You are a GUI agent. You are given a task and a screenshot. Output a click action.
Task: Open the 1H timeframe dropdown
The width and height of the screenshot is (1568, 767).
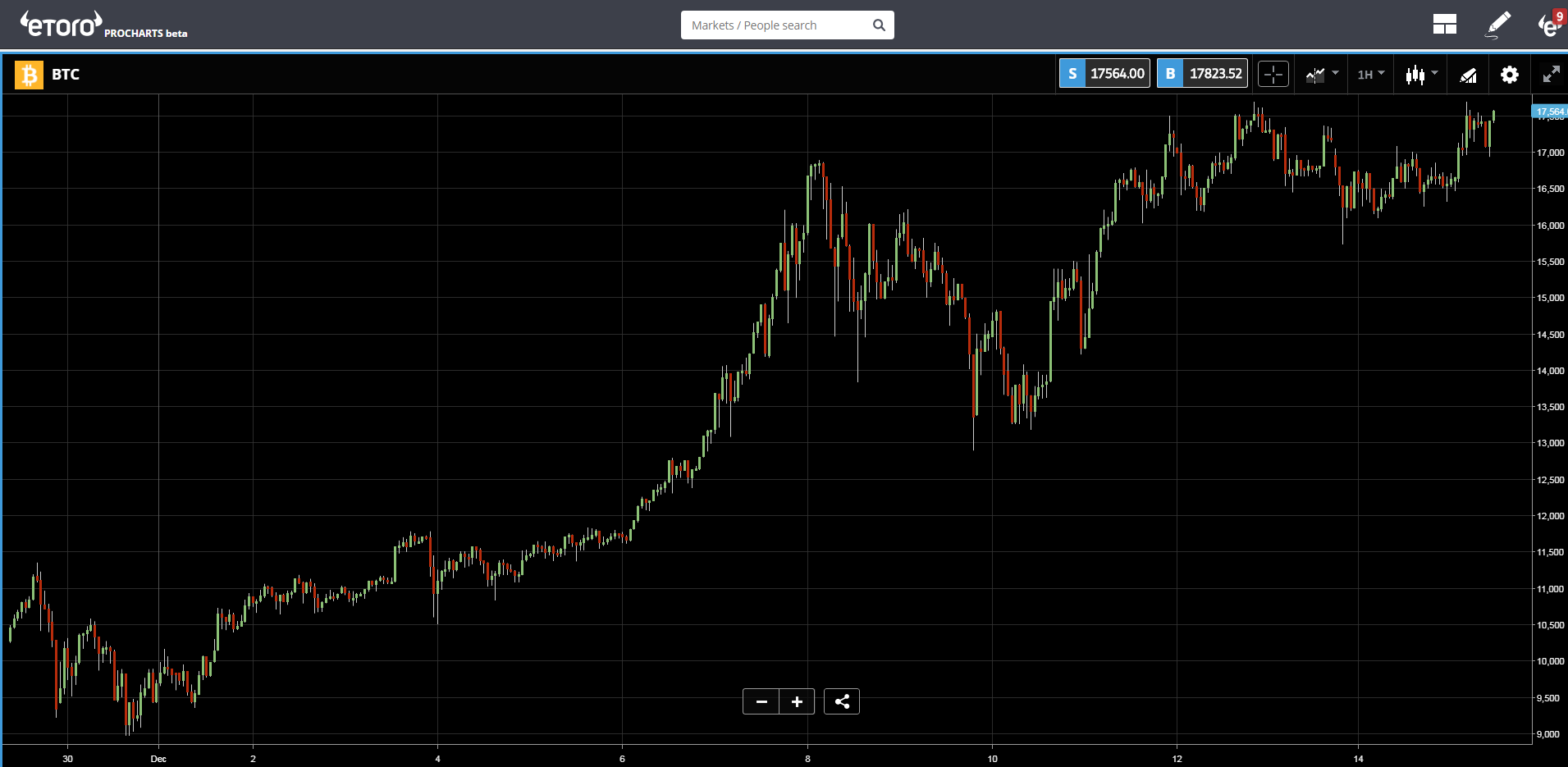coord(1370,75)
